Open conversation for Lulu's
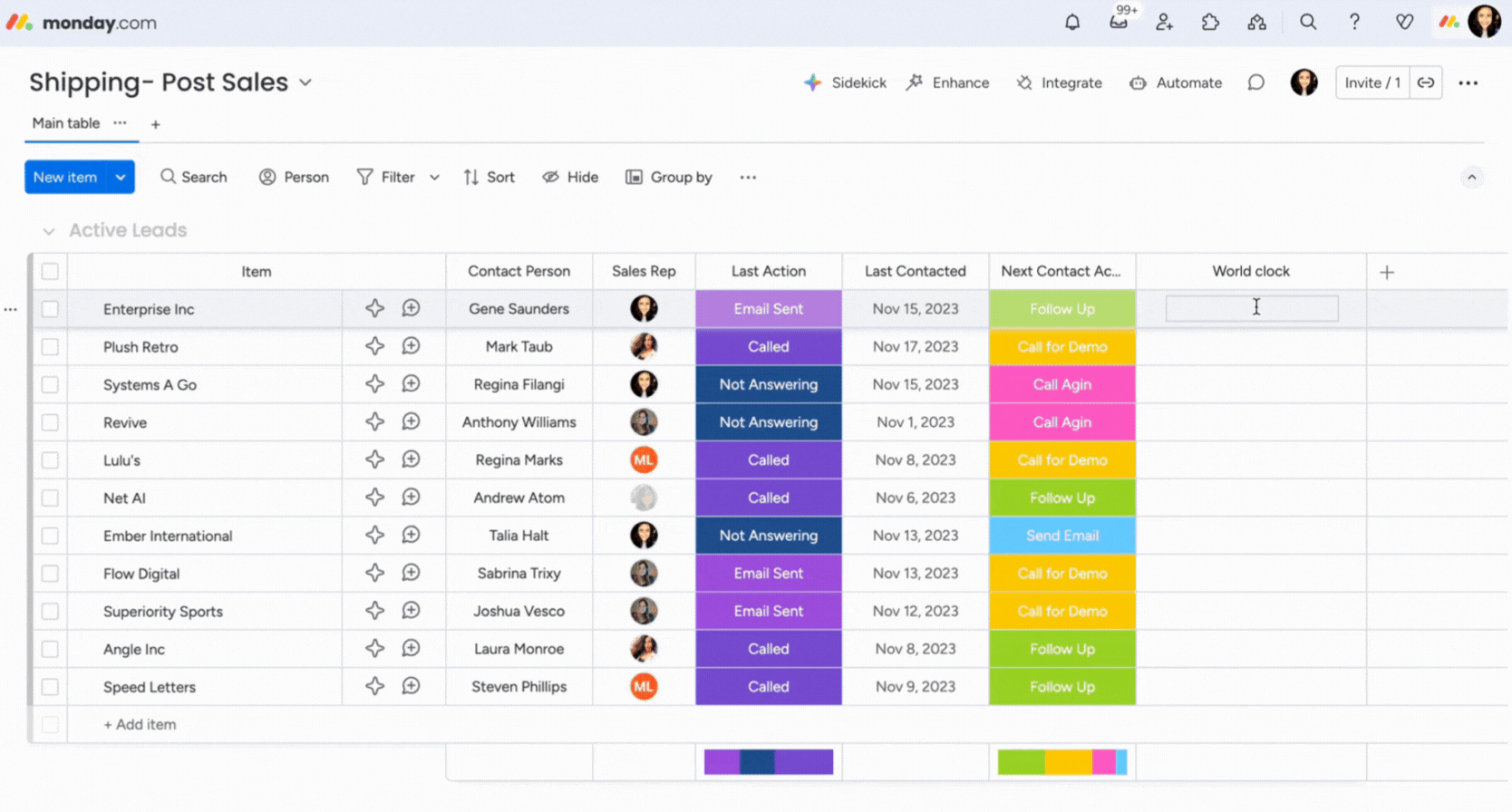Viewport: 1512px width, 812px height. coord(411,459)
